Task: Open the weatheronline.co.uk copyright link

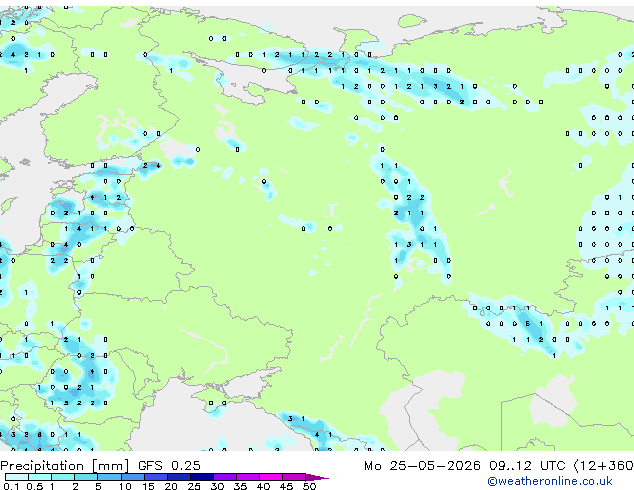Action: click(550, 481)
